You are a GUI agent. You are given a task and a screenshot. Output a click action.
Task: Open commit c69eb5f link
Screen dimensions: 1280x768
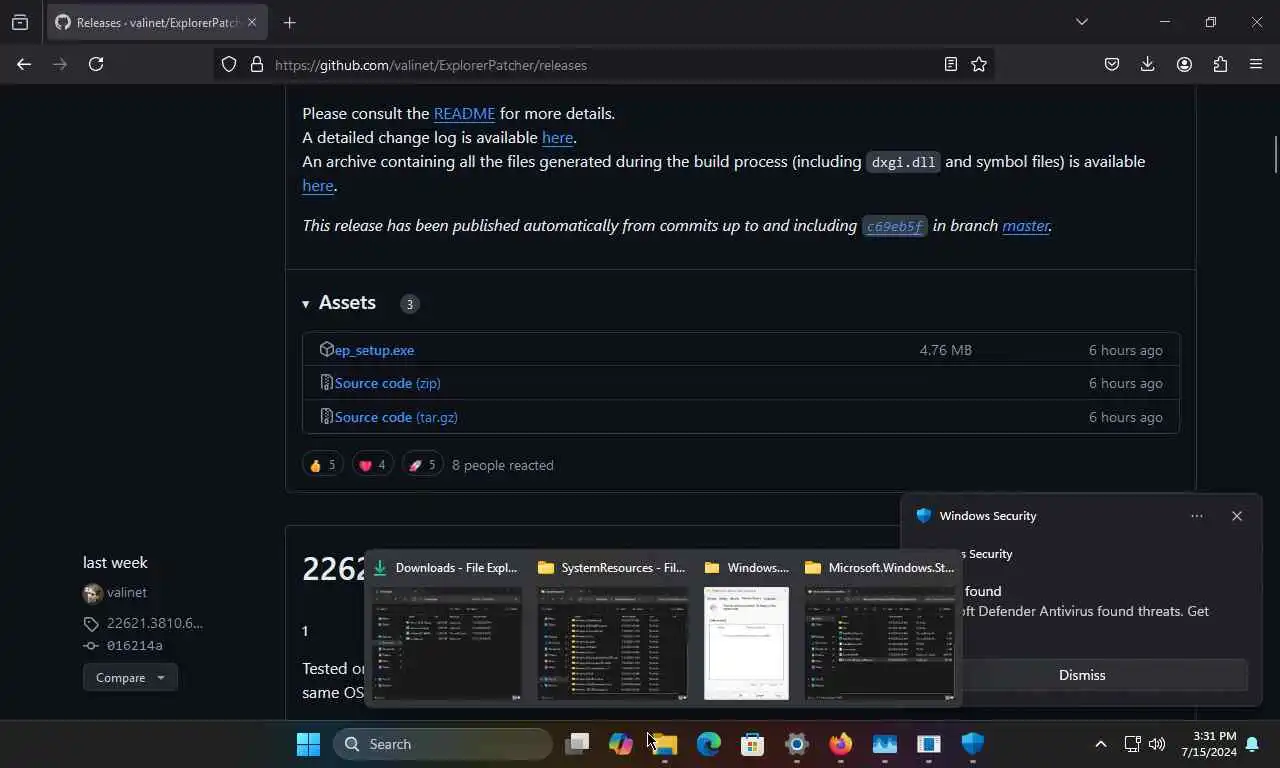click(x=895, y=226)
